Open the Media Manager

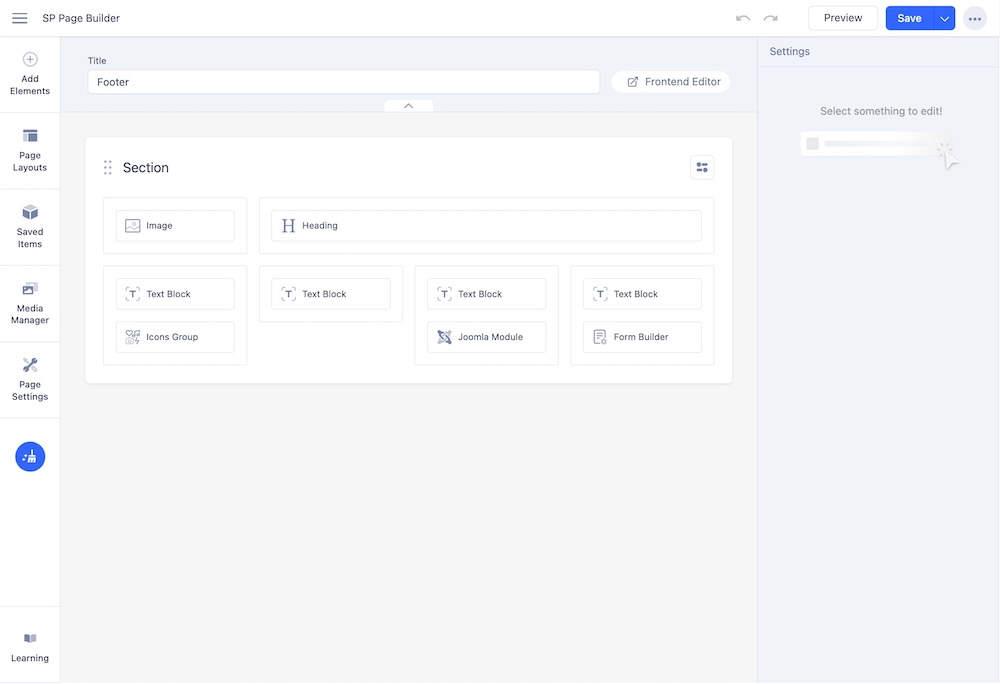pyautogui.click(x=30, y=303)
